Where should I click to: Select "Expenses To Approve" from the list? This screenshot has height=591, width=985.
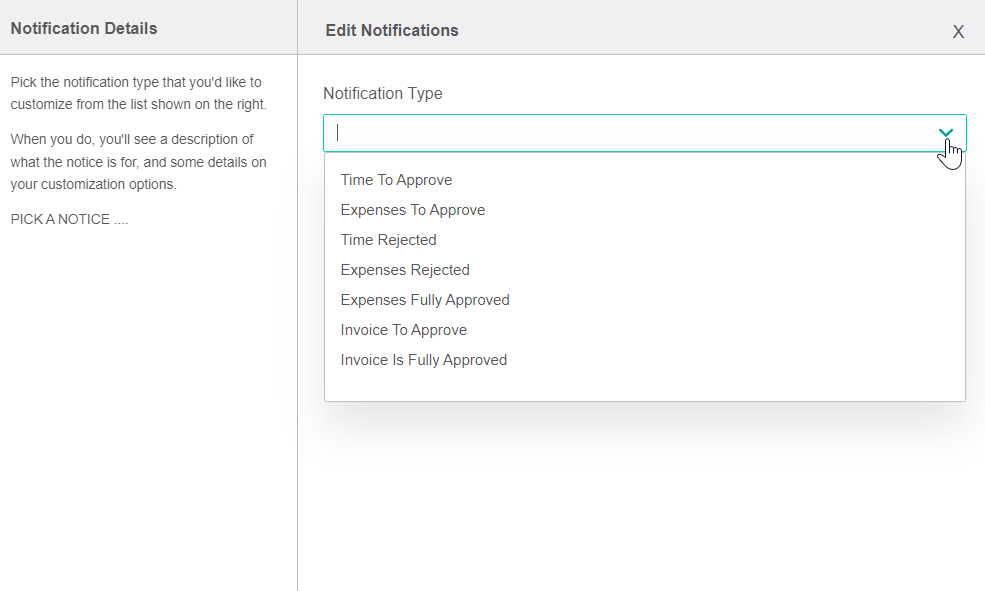click(x=412, y=210)
